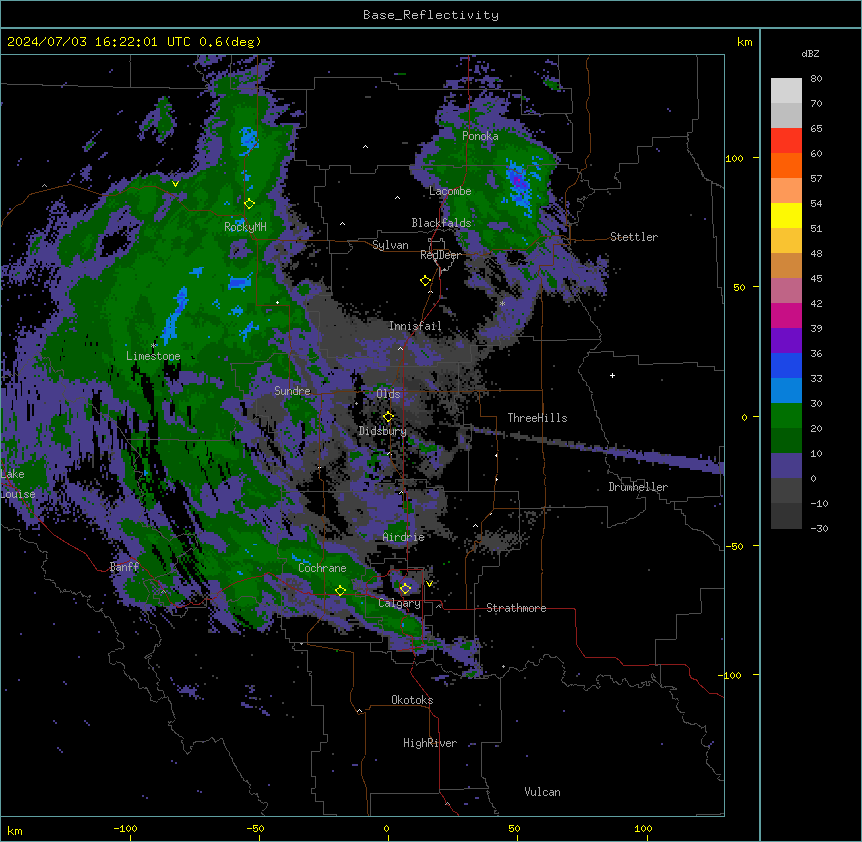This screenshot has width=862, height=842.
Task: Click the Lacombe city label
Action: [x=450, y=191]
